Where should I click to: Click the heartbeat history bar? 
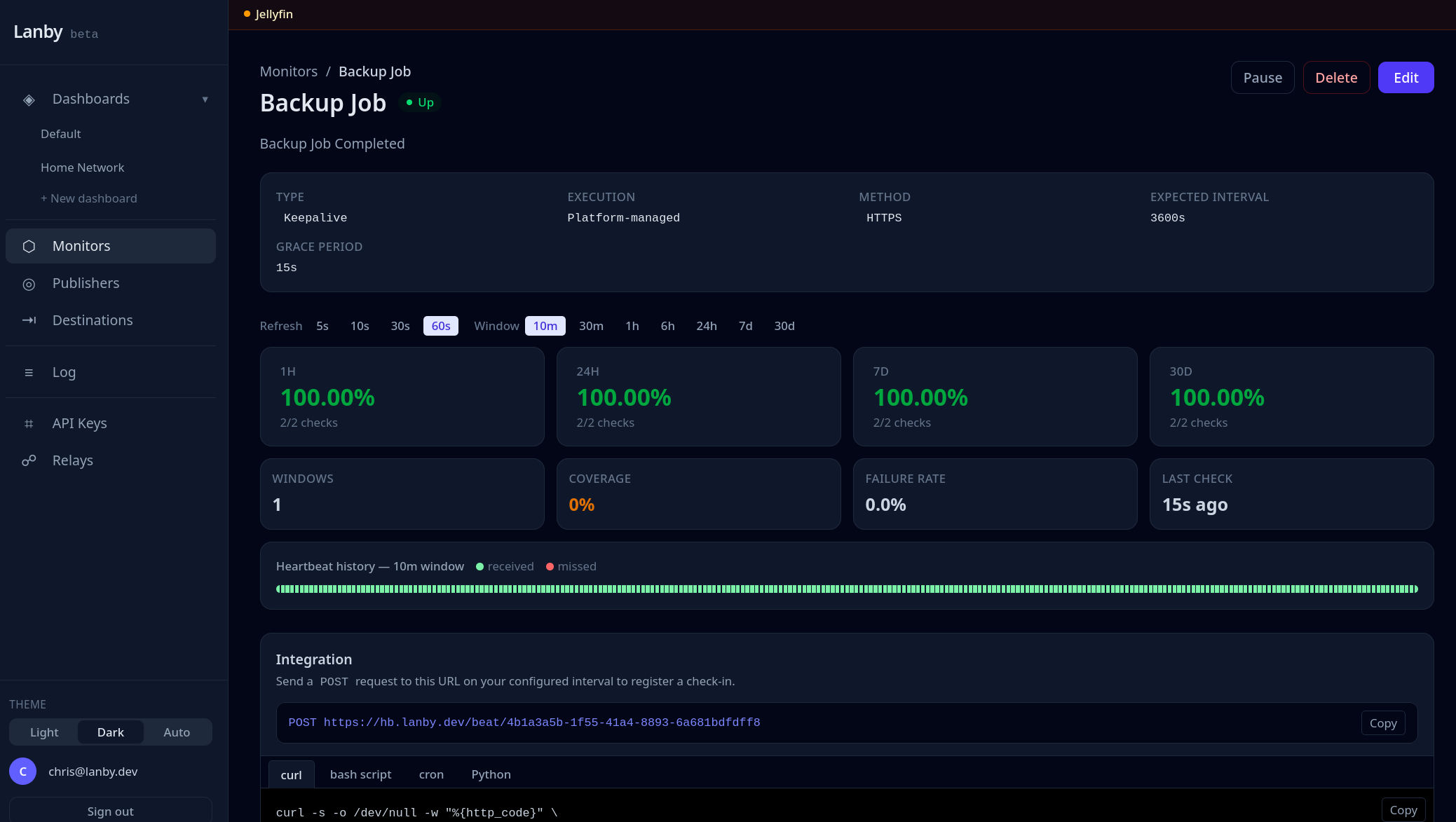tap(847, 589)
